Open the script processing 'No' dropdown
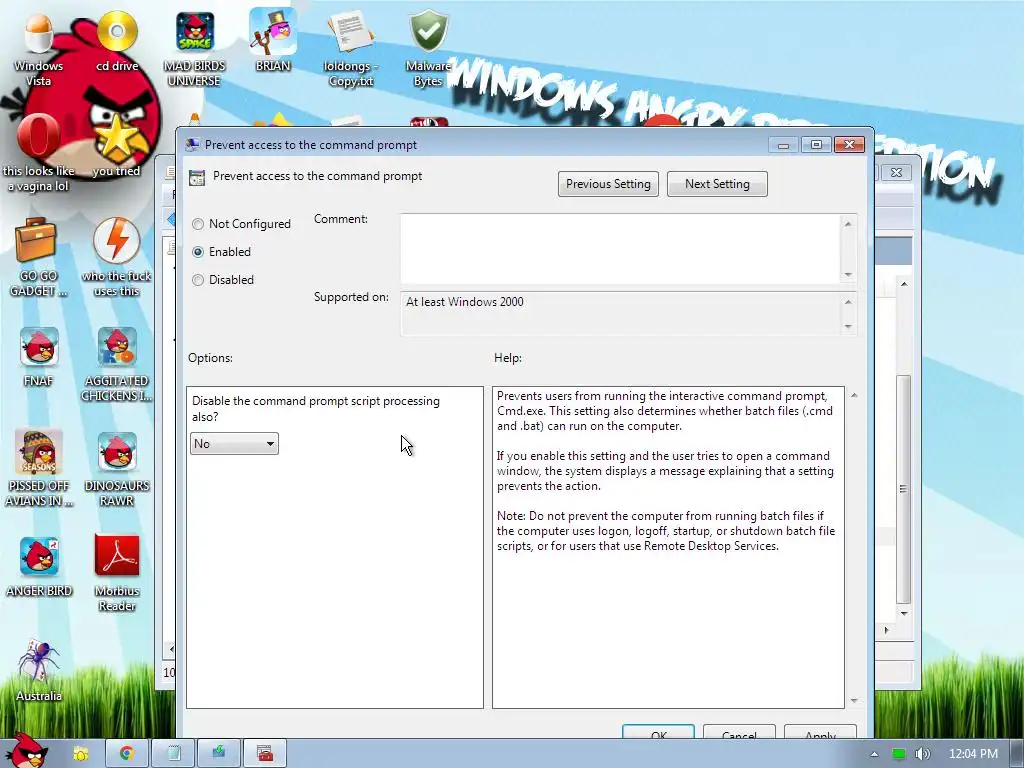1024x768 pixels. click(234, 444)
